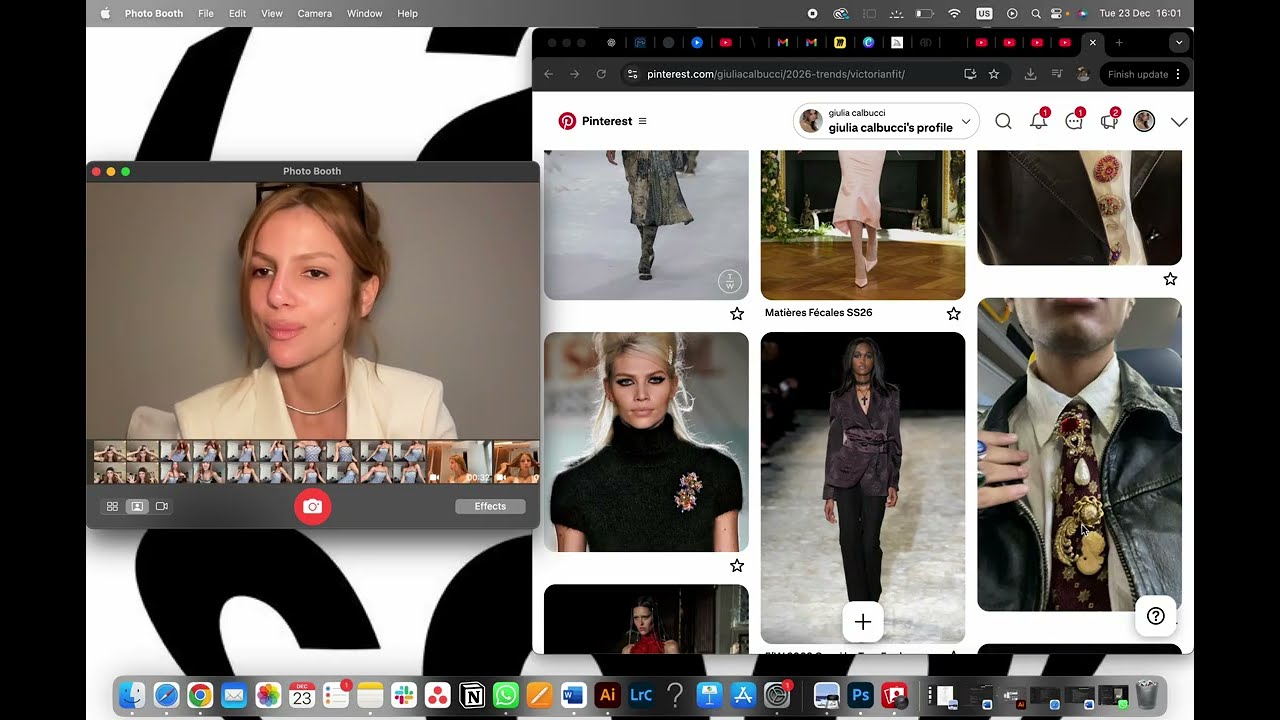Go back in Chrome browser
This screenshot has width=1280, height=720.
click(x=548, y=74)
